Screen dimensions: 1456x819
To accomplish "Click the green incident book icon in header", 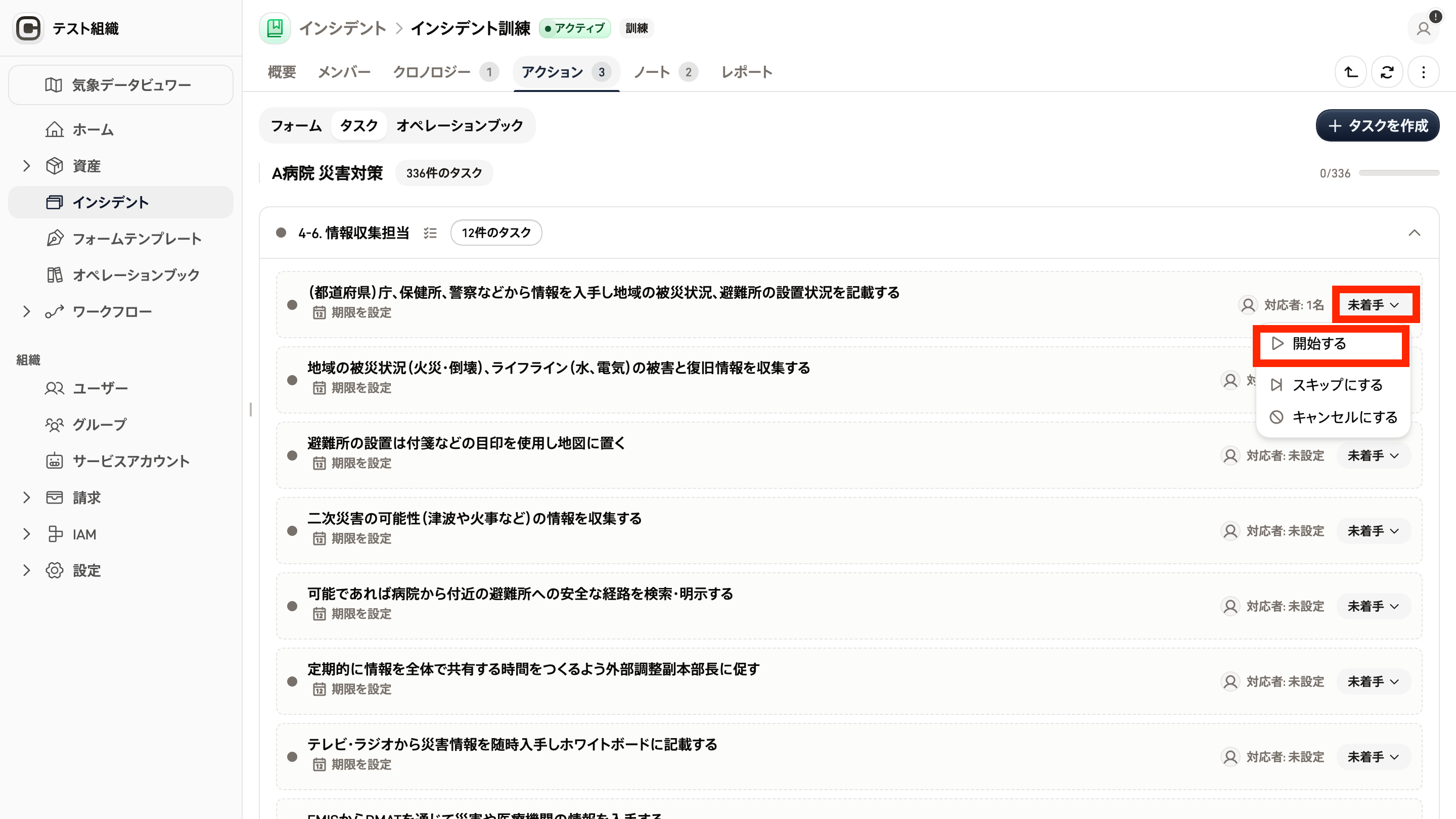I will [275, 28].
